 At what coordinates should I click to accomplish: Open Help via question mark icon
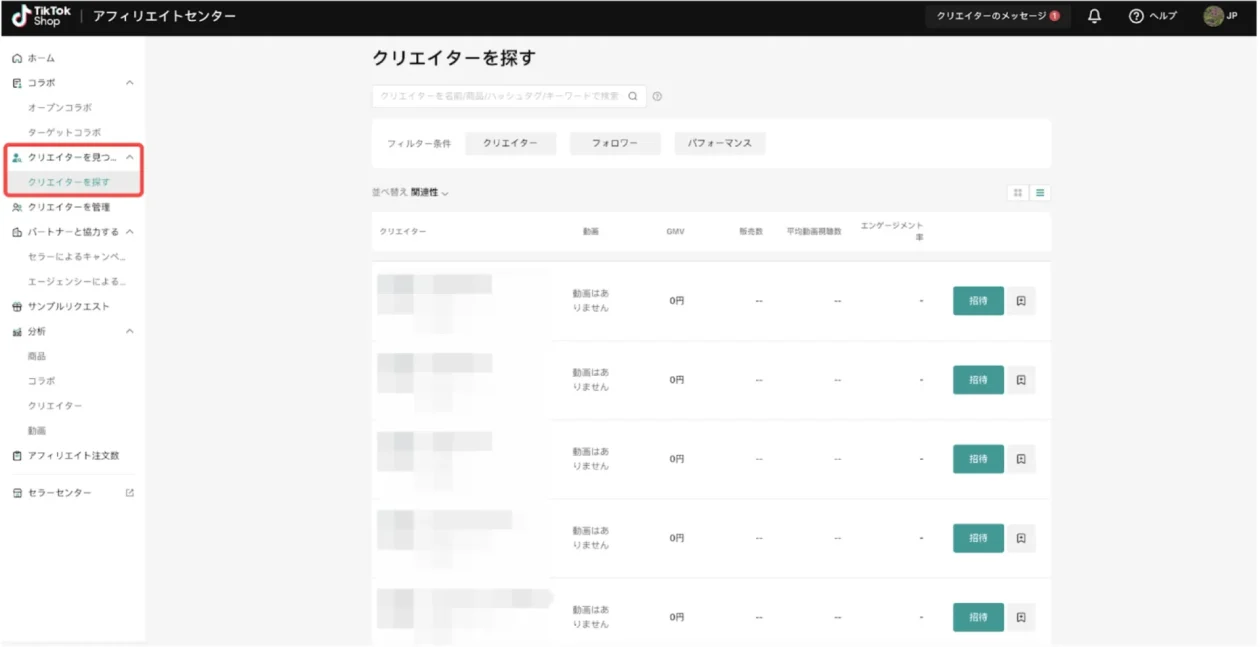point(1136,17)
